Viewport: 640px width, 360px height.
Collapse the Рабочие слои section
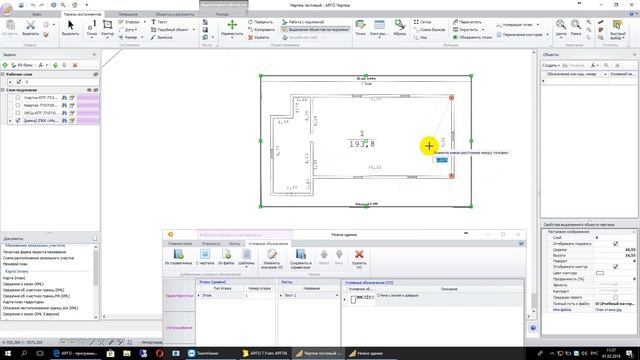coord(3,74)
